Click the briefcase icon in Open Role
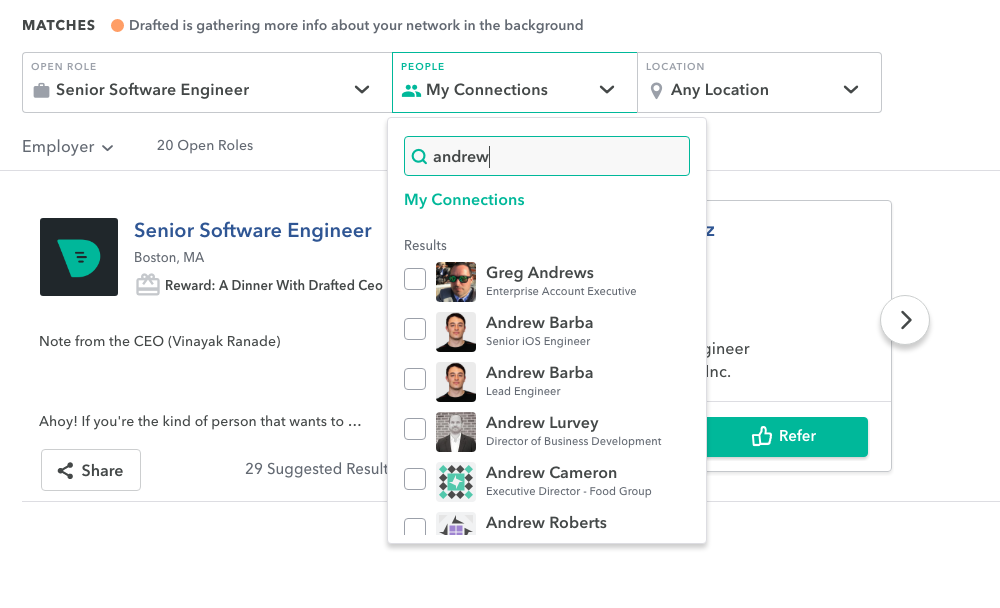 41,90
